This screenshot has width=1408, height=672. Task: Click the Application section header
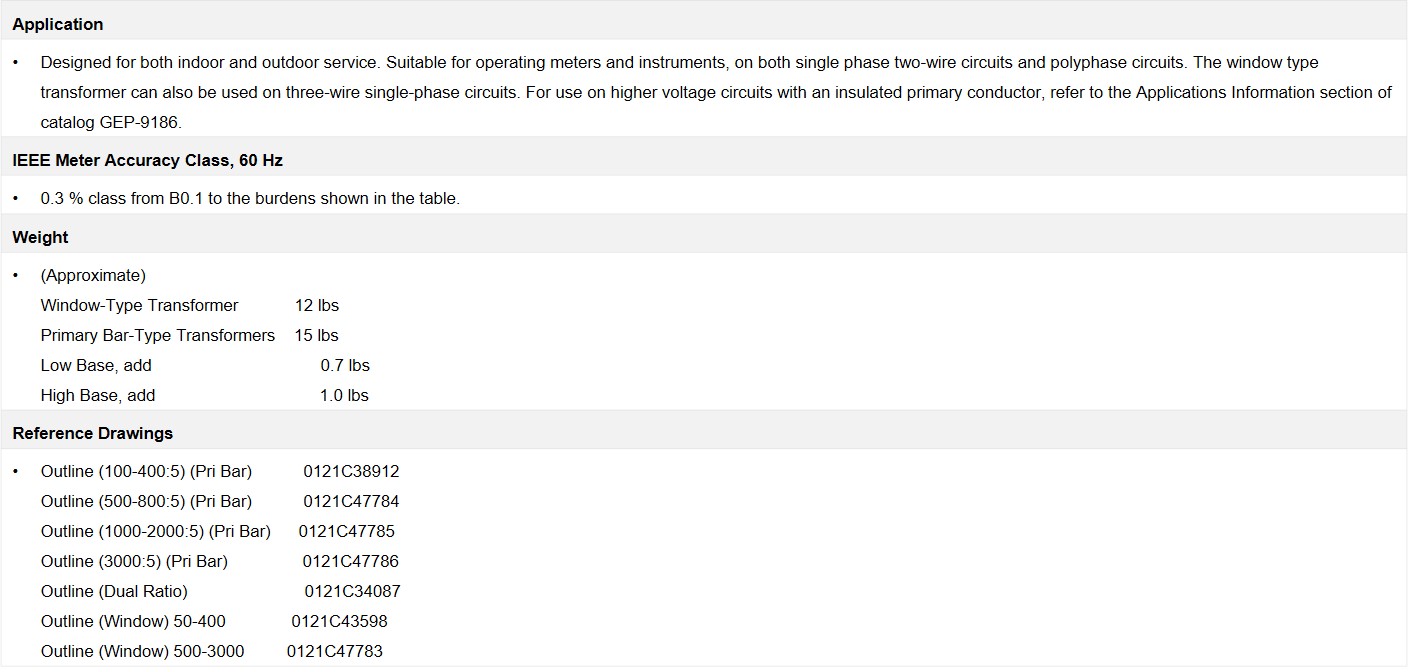click(x=57, y=24)
